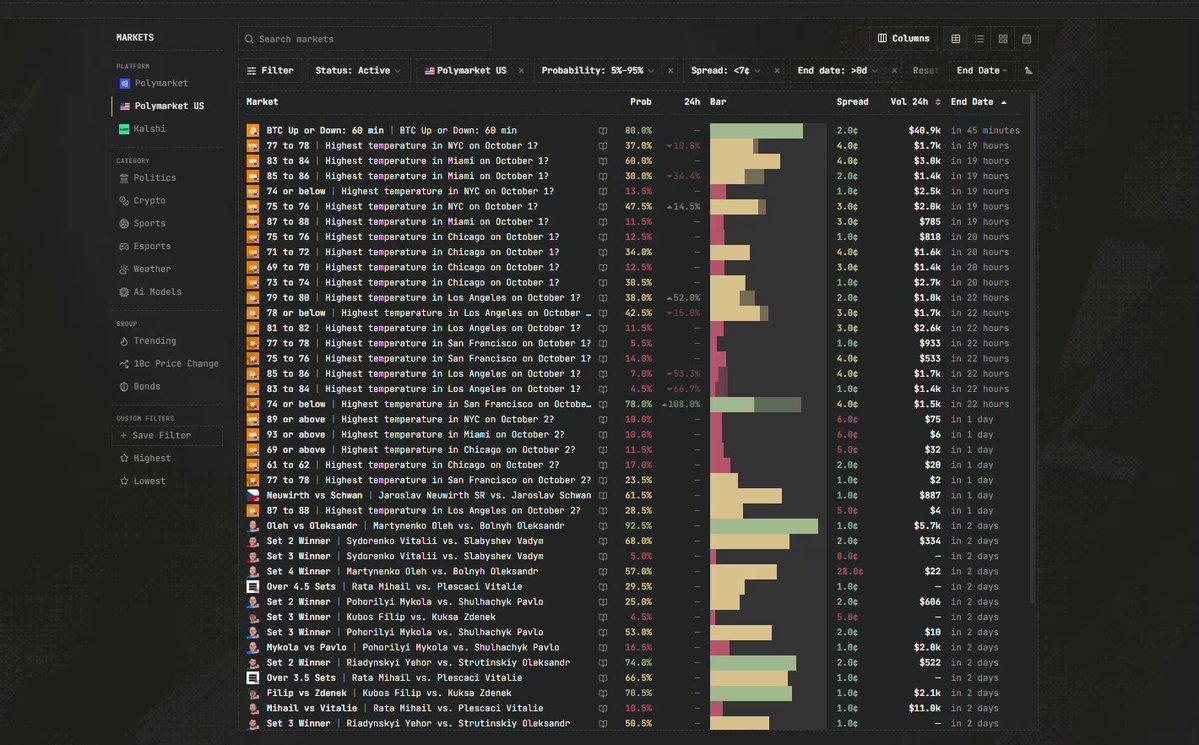Remove the End date >0d filter

point(894,70)
